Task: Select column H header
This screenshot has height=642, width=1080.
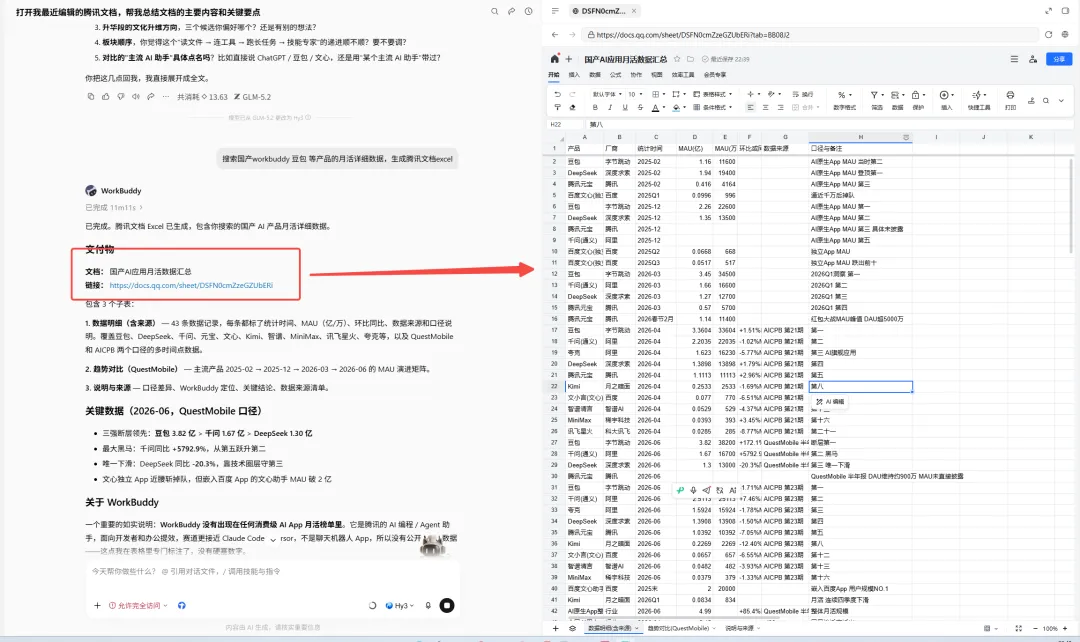Action: pos(860,137)
